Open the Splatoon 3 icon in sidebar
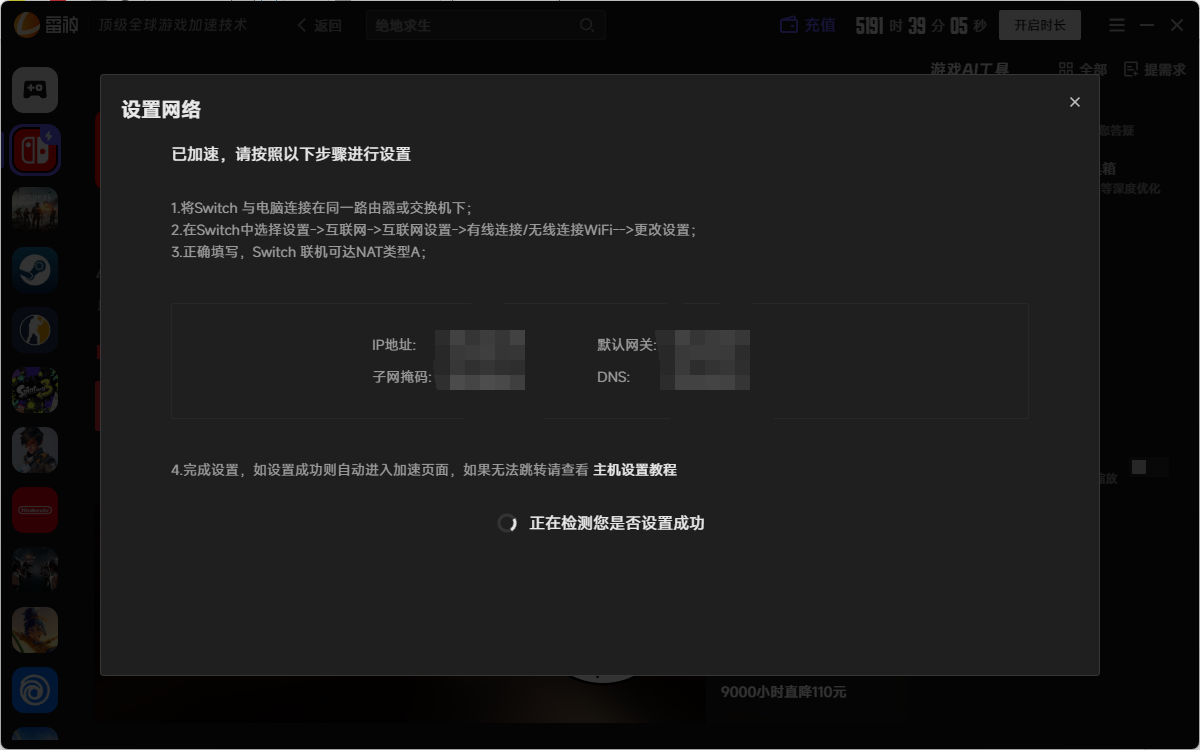The image size is (1200, 750). 35,390
